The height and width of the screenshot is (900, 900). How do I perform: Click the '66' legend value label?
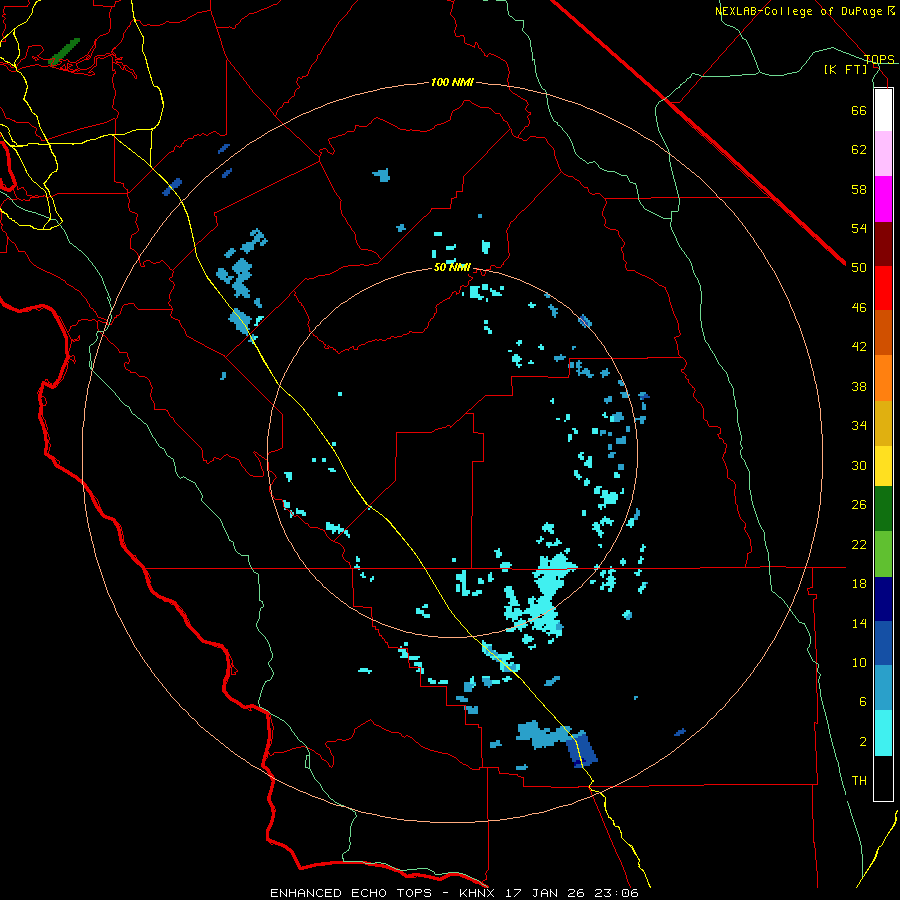859,110
